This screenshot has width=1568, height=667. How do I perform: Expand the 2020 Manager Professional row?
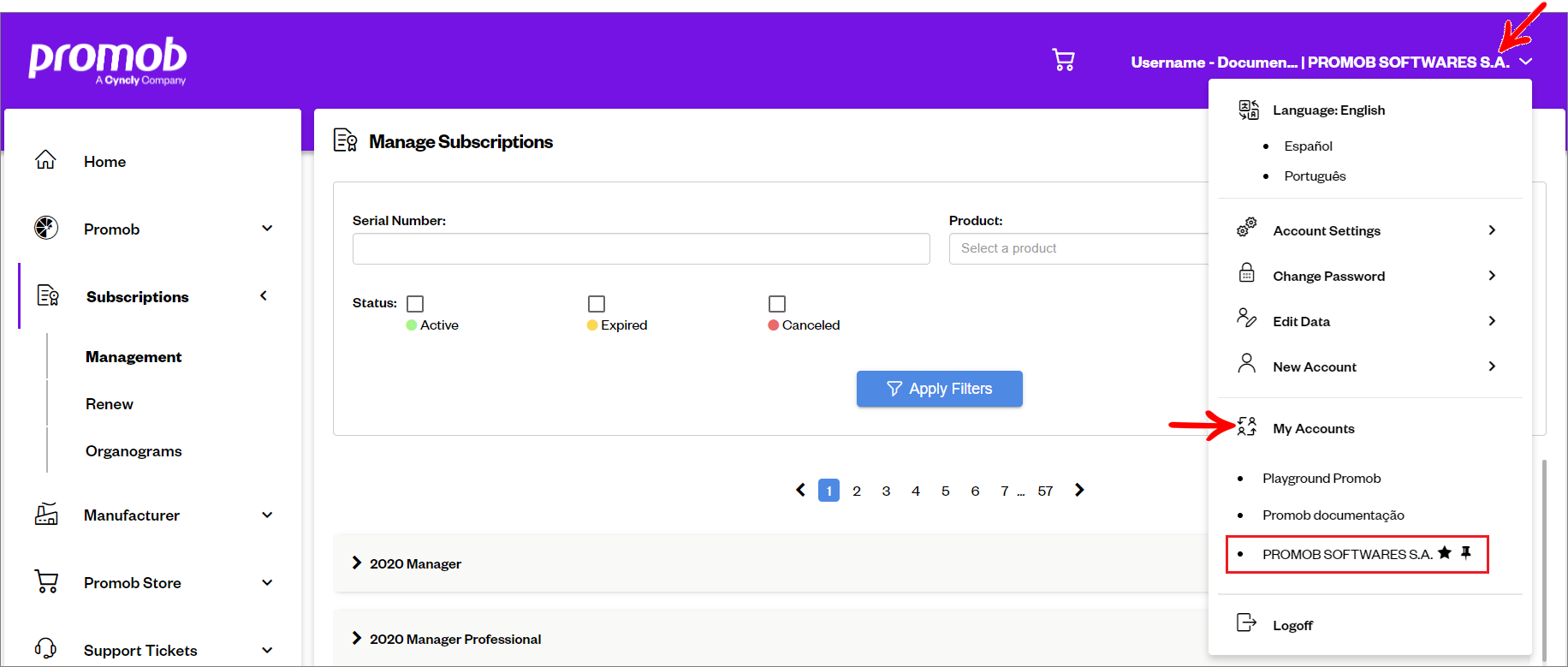[x=770, y=638]
